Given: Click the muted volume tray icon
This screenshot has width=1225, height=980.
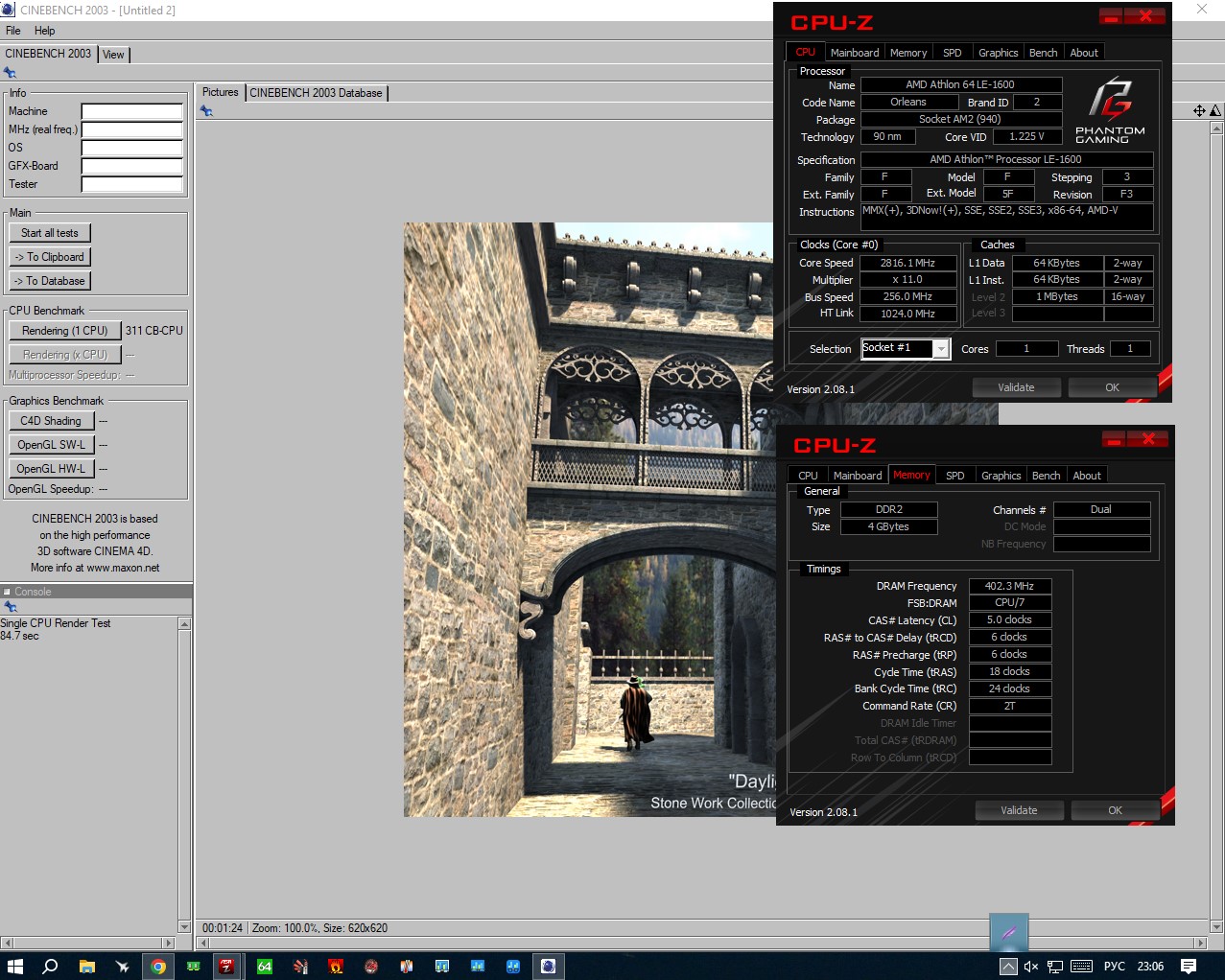Looking at the screenshot, I should coord(1031,966).
